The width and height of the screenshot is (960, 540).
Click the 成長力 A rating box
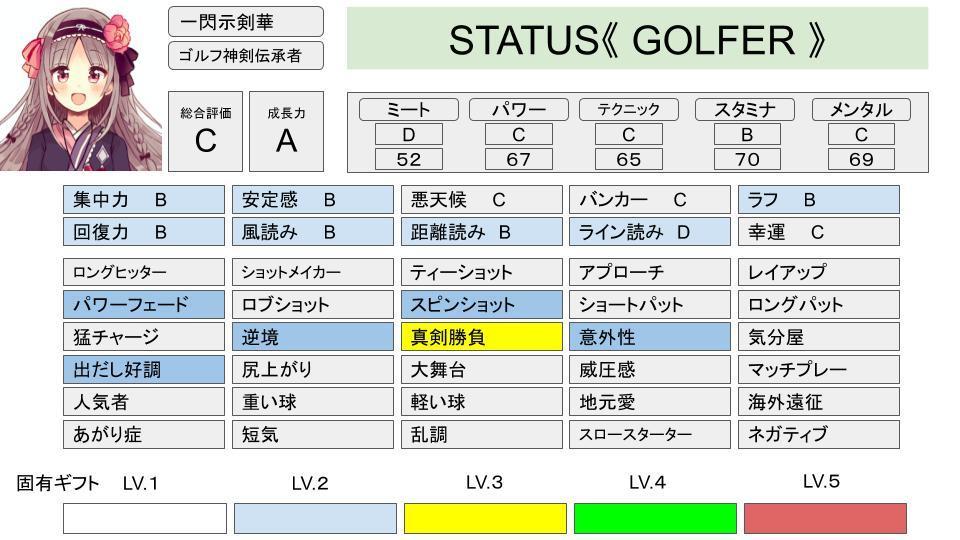pyautogui.click(x=286, y=132)
